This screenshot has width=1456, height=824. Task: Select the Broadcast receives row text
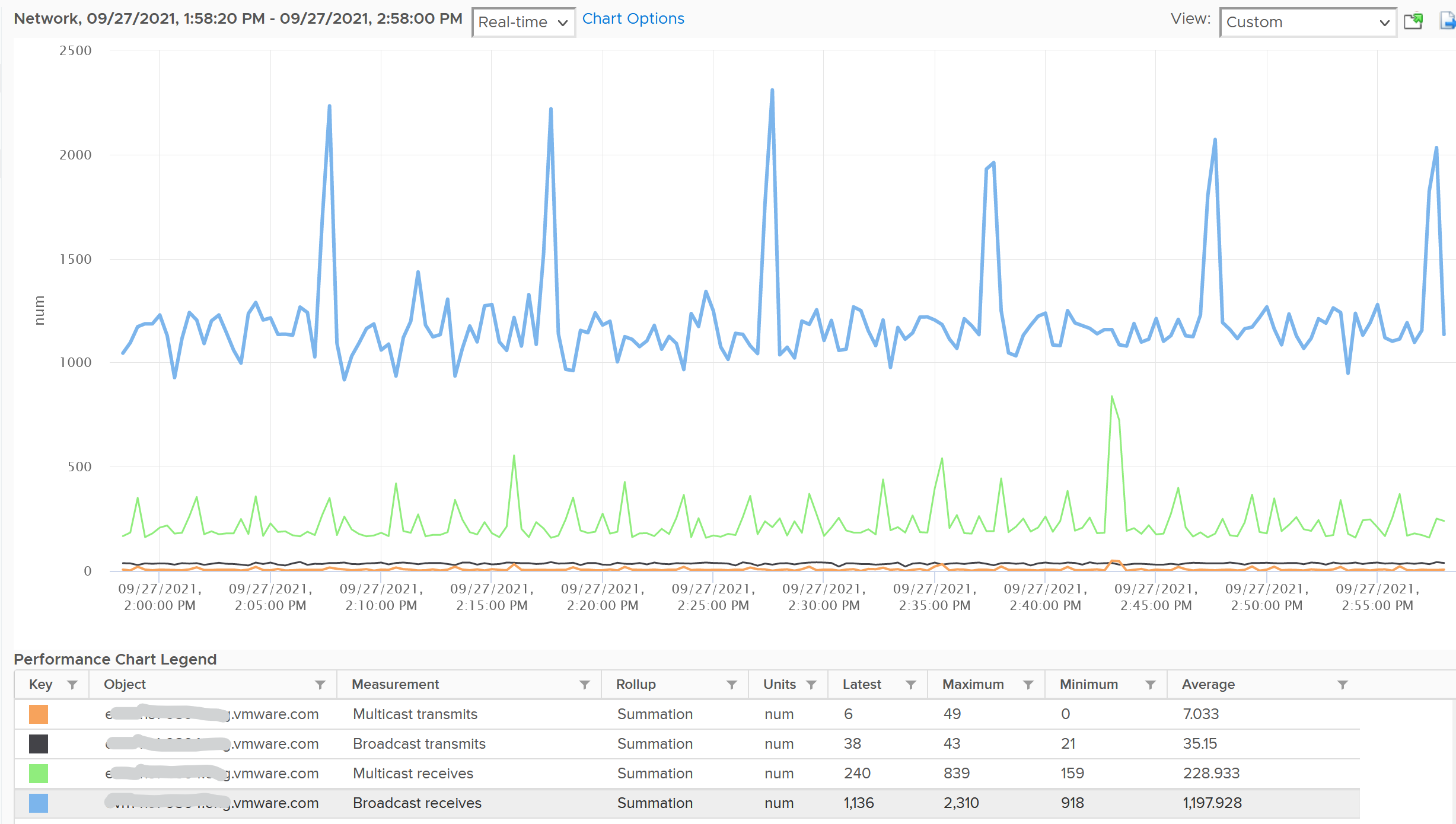417,803
